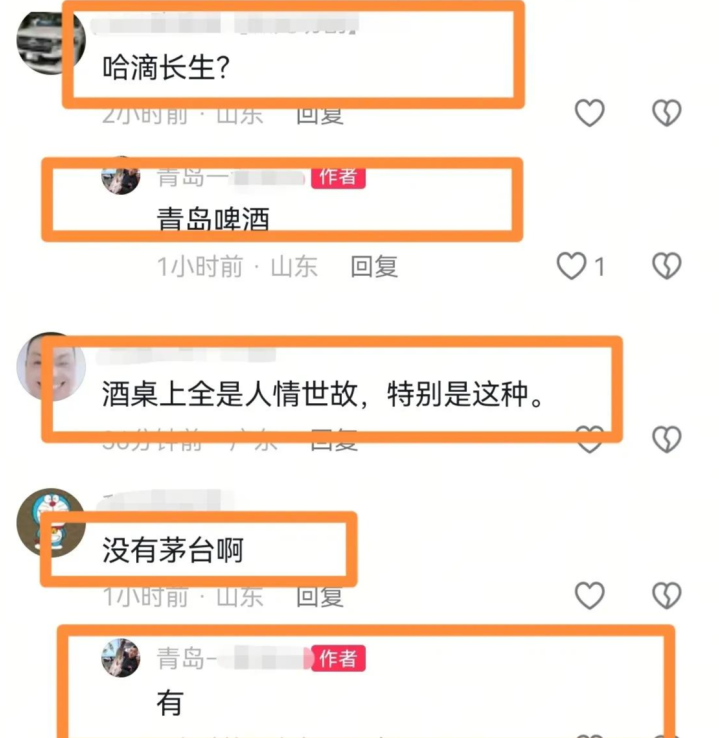Select the '酒桌上全是人情世故，特别是这种。' comment text
Viewport: 719px width, 738px height.
[323, 394]
